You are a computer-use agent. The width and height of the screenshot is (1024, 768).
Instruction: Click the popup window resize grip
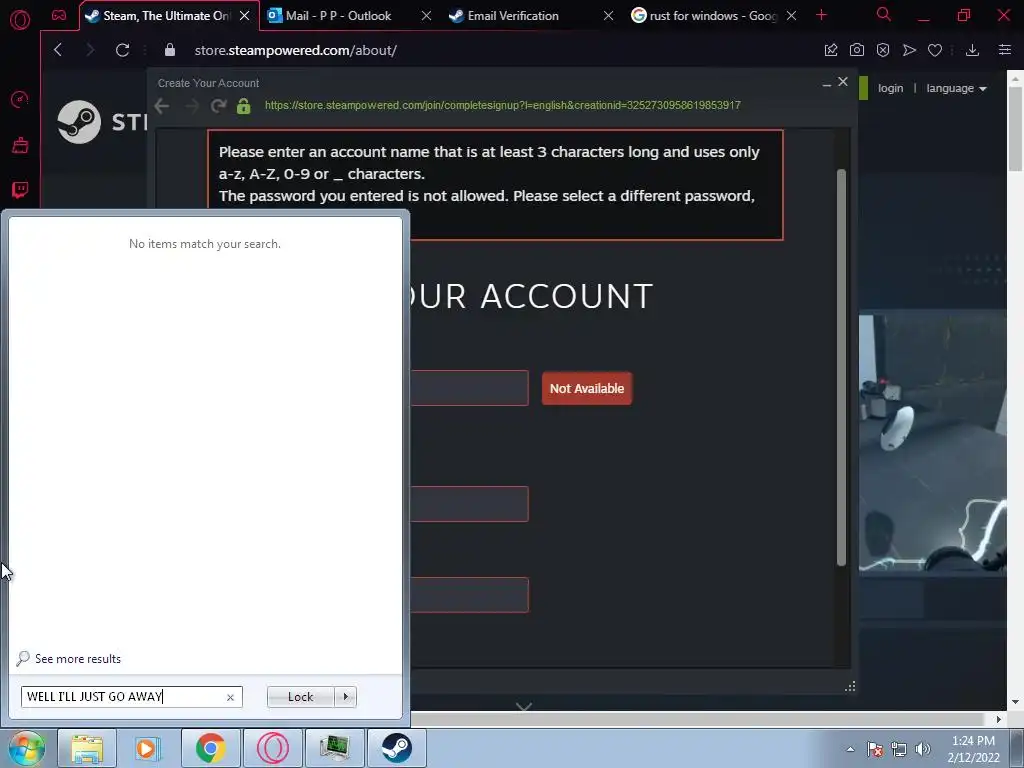[850, 686]
